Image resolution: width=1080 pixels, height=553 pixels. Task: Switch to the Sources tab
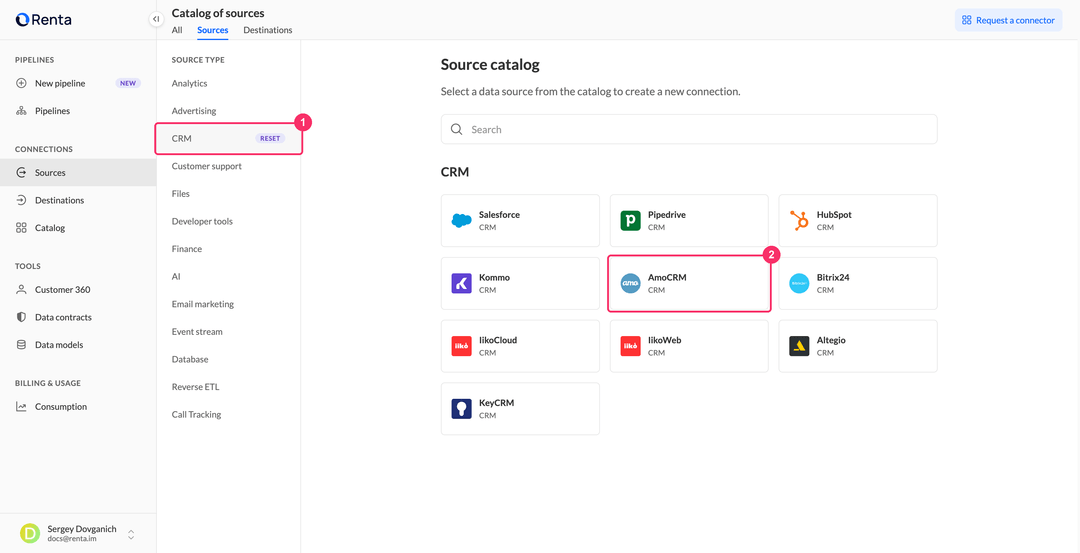pyautogui.click(x=213, y=30)
